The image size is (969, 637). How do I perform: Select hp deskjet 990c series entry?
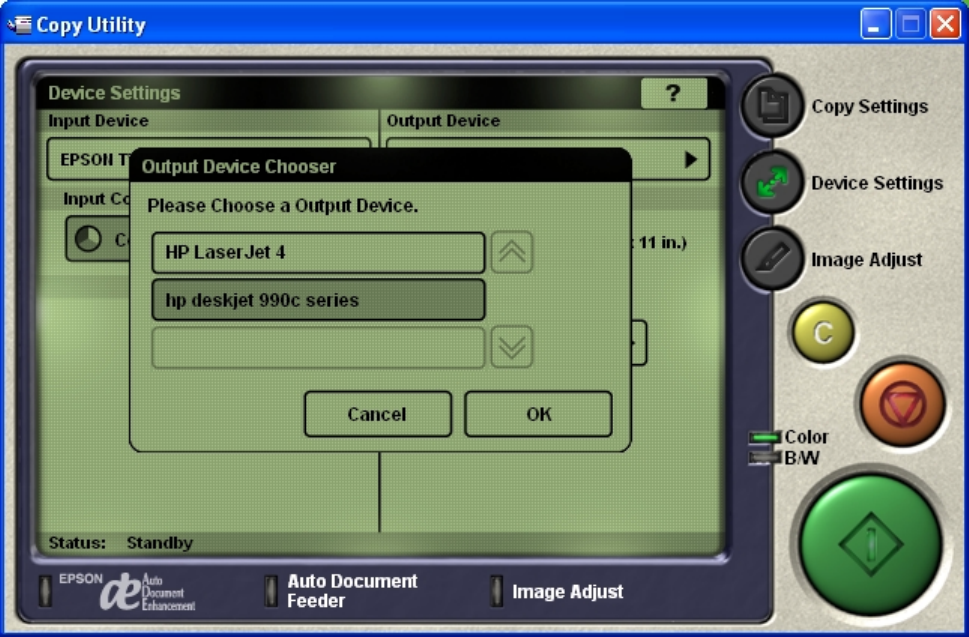[318, 300]
